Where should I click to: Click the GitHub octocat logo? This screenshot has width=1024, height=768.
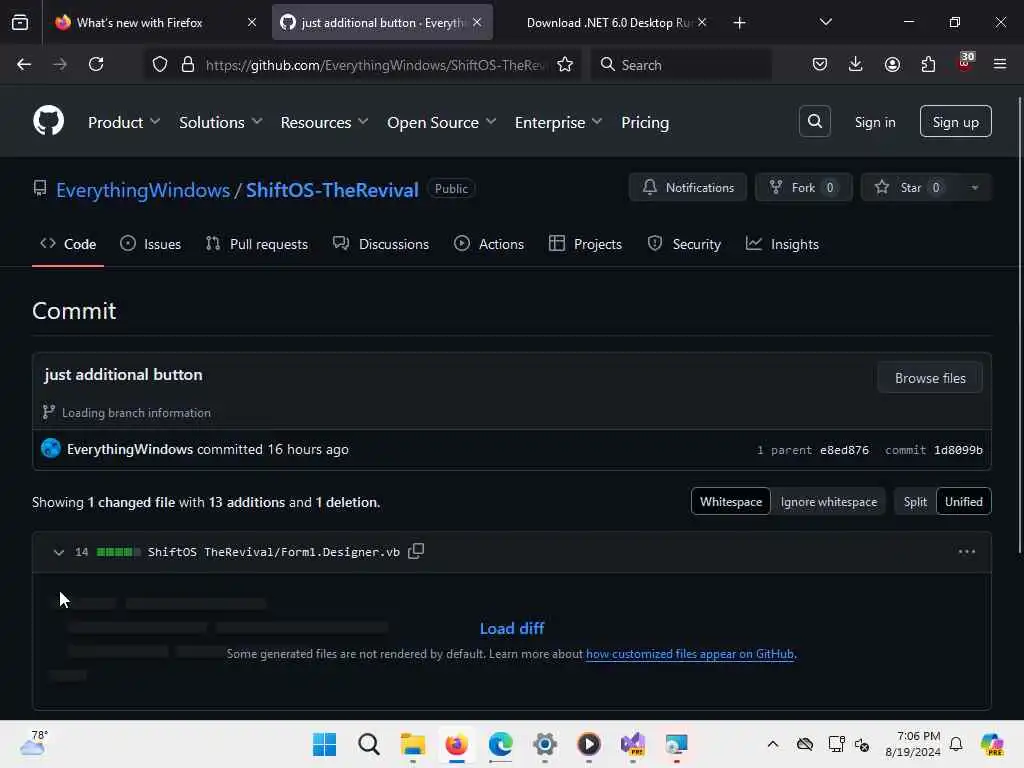48,121
